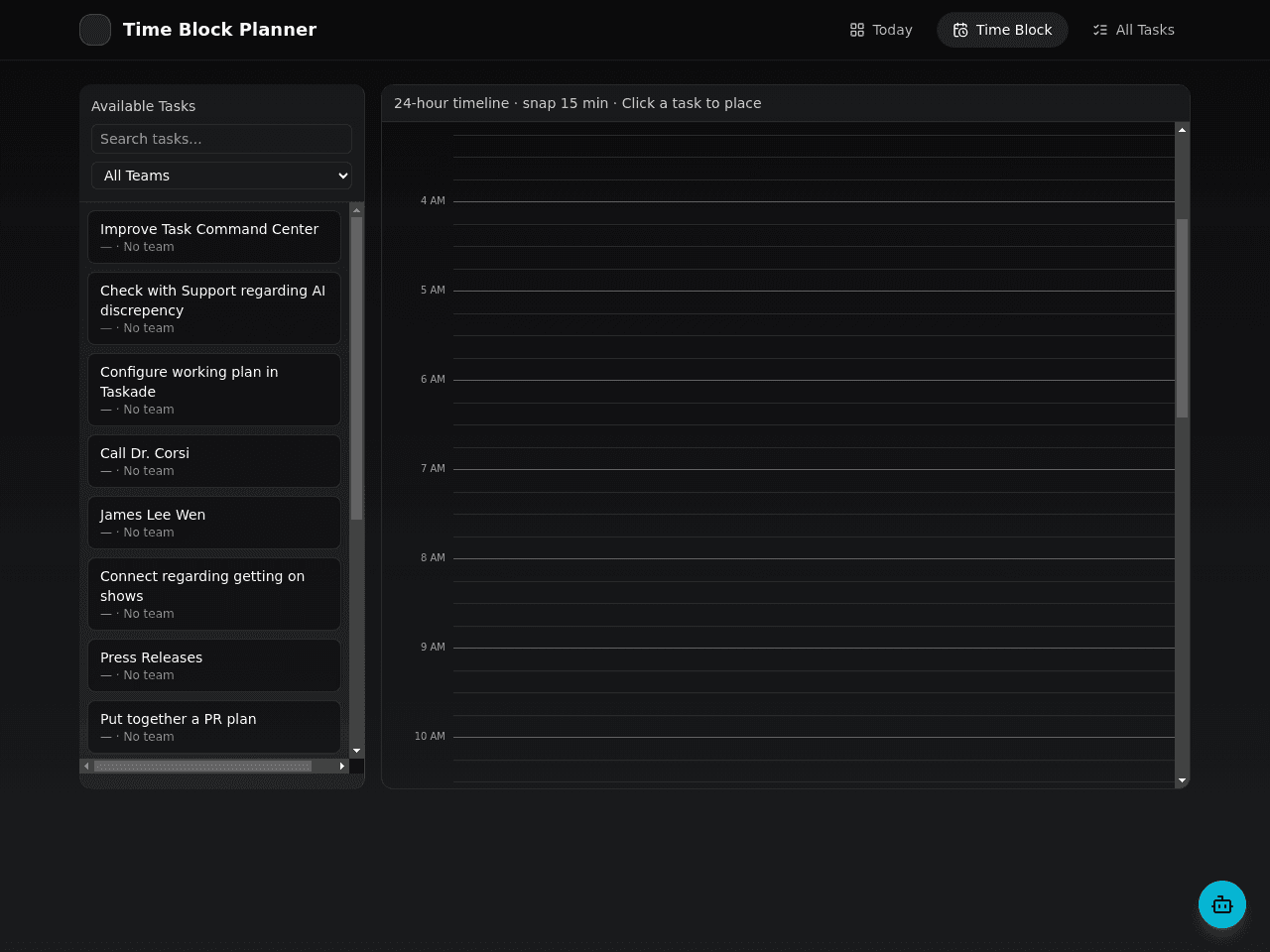Click the task list scroll down arrow
Viewport: 1270px width, 952px height.
(357, 751)
